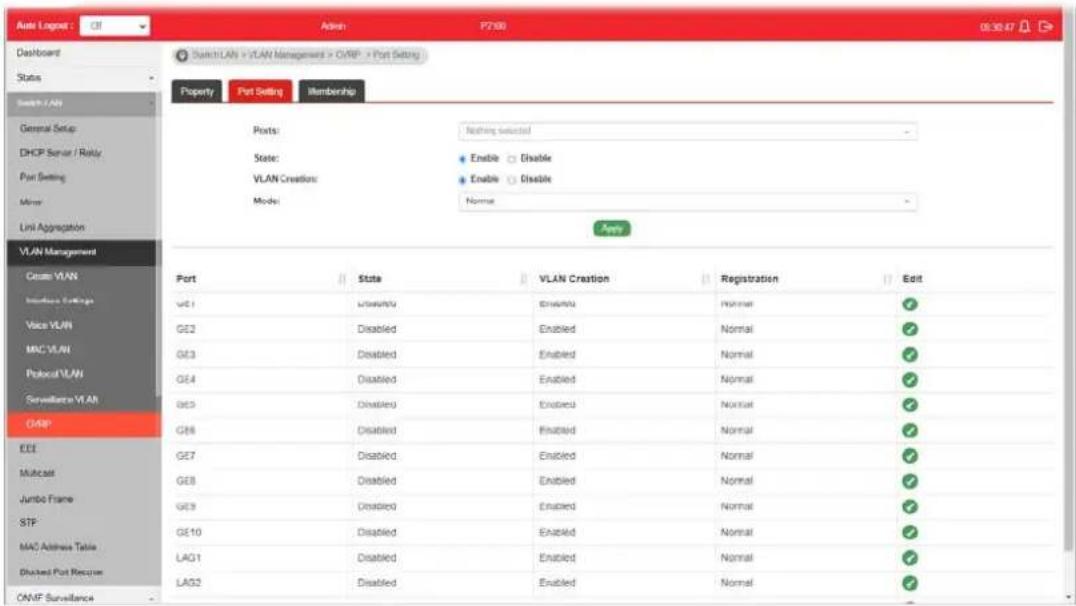Screen dimensions: 1076x606
Task: Edit port GE3 settings icon
Action: point(910,355)
